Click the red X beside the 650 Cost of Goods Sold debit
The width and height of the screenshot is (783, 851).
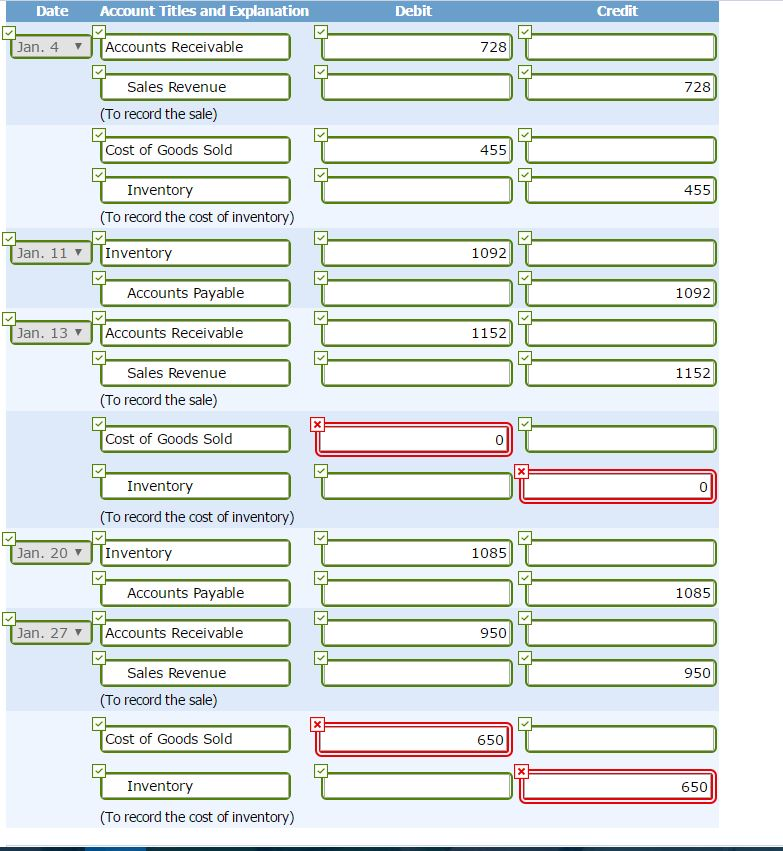click(x=317, y=724)
